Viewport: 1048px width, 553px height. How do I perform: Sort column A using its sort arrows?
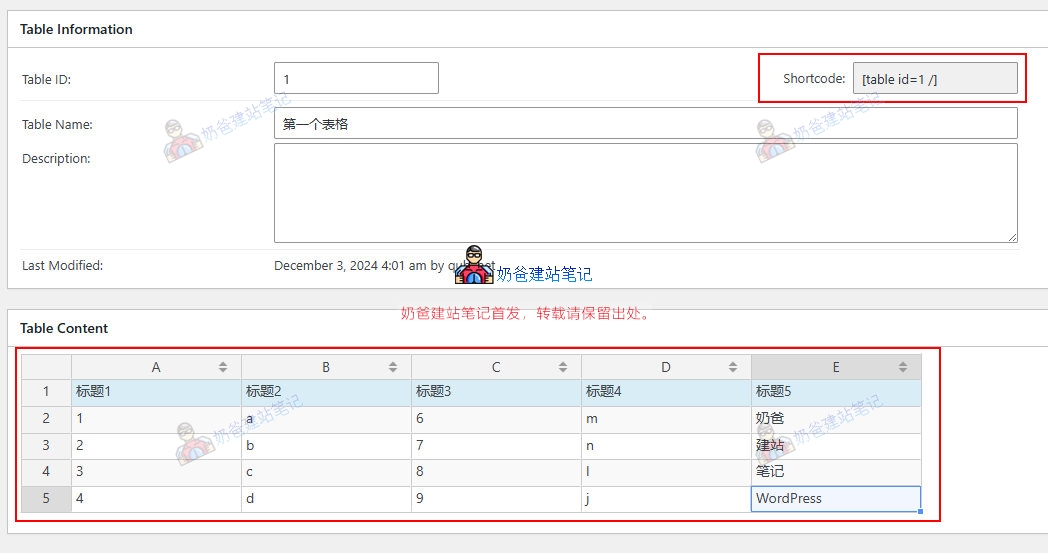[223, 367]
